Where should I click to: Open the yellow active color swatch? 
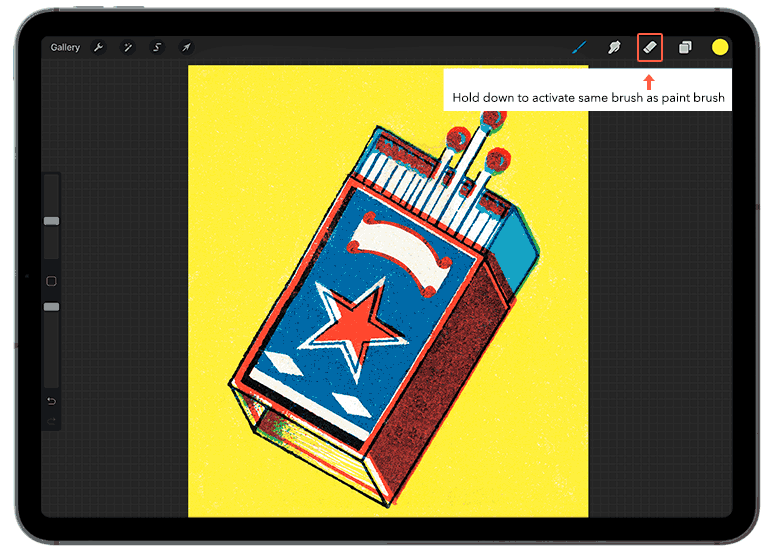pyautogui.click(x=720, y=47)
